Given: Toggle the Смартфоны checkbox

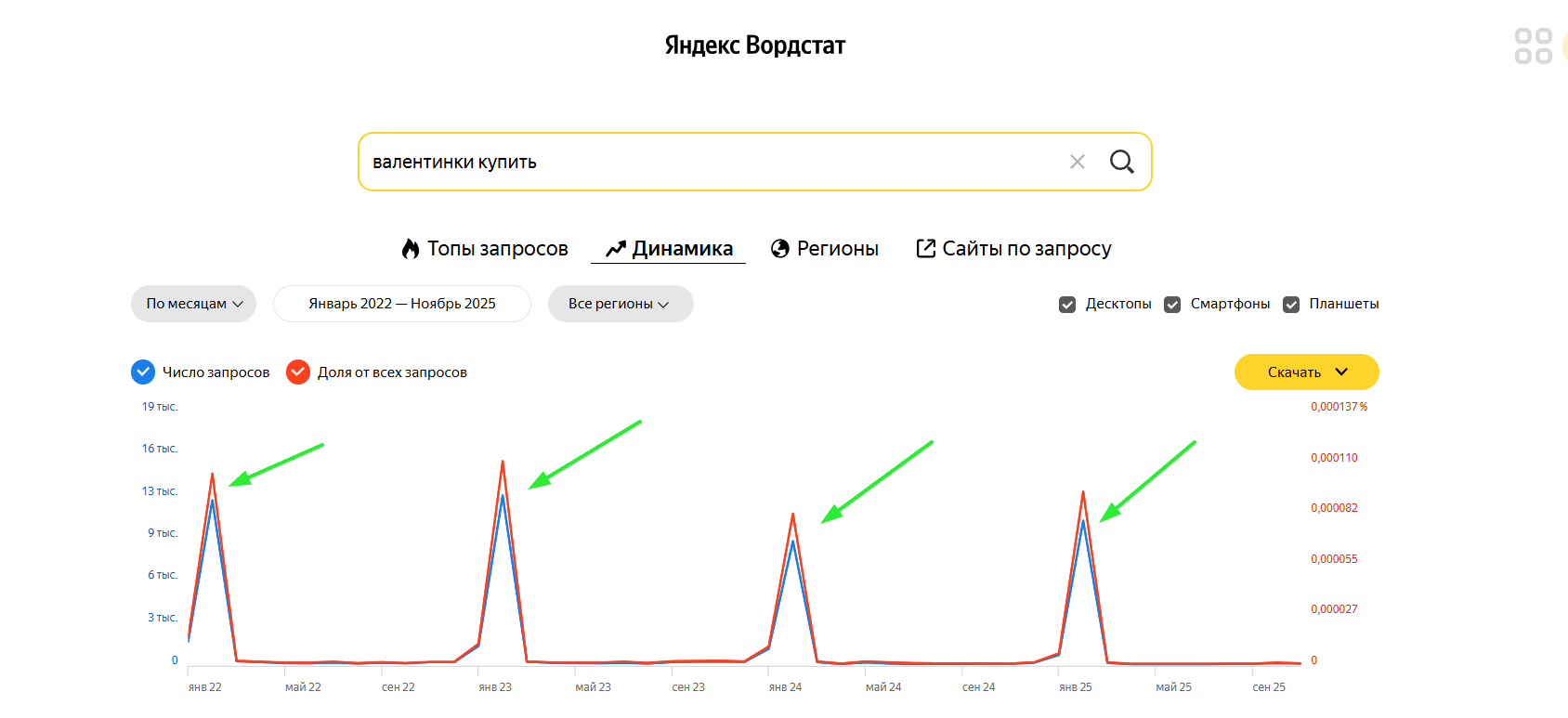Looking at the screenshot, I should point(1172,305).
